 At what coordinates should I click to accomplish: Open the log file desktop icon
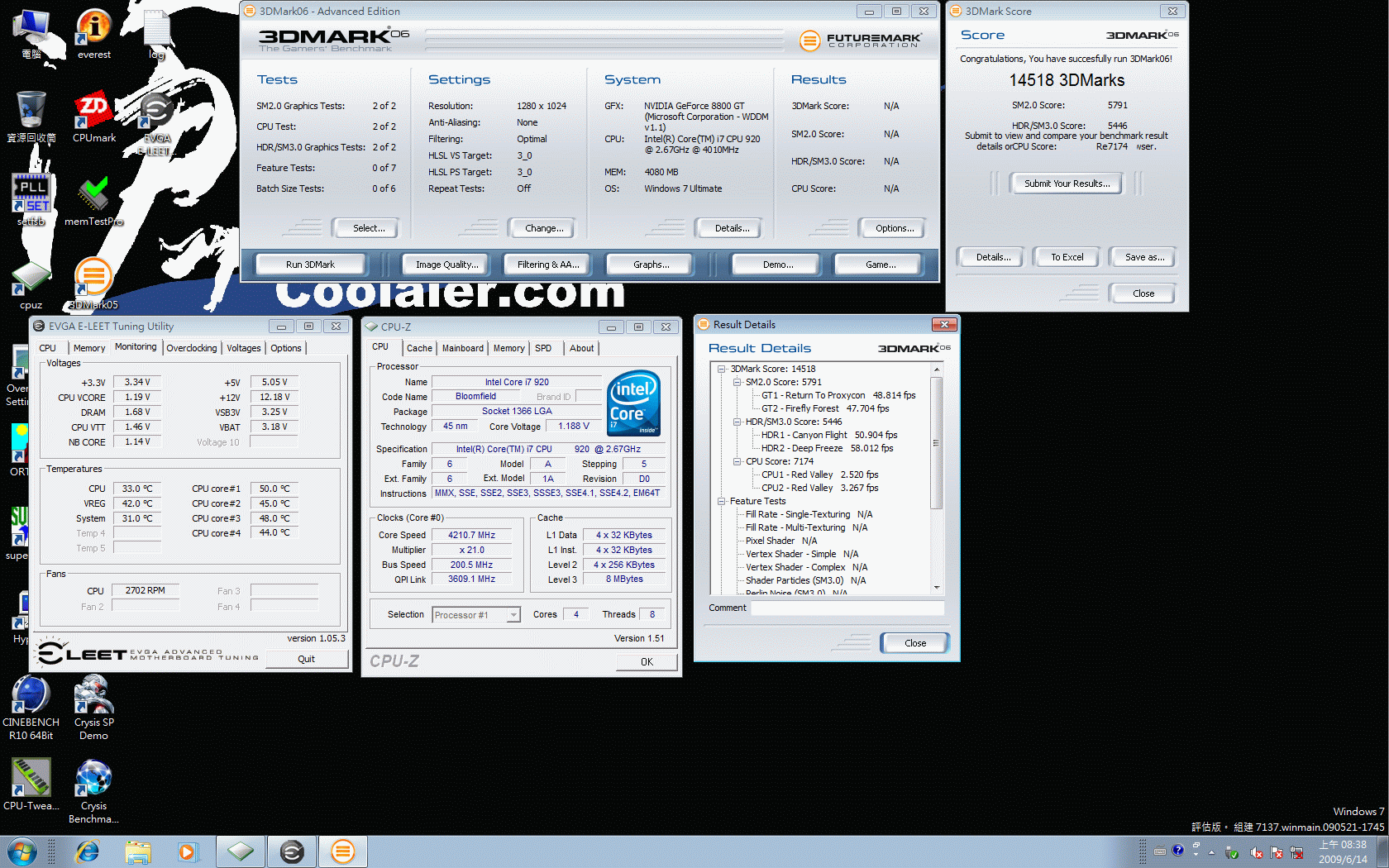pyautogui.click(x=157, y=34)
